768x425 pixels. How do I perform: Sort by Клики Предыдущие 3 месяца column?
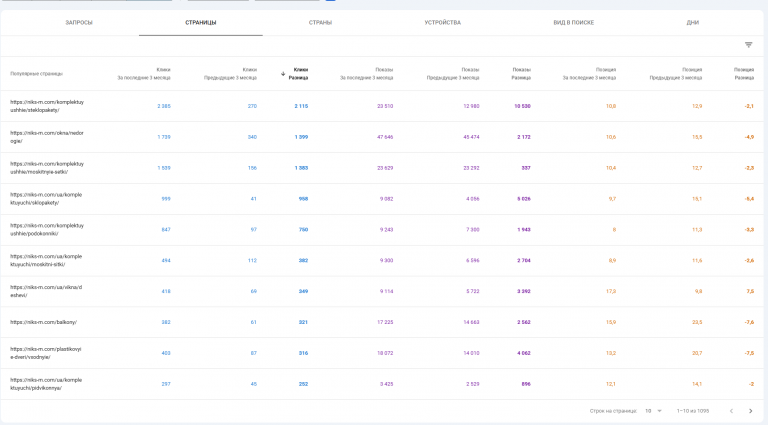230,73
